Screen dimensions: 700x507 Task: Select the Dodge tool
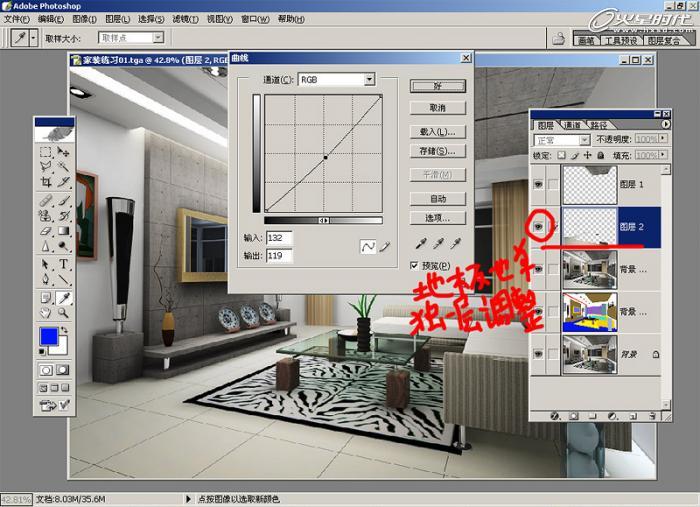click(x=63, y=246)
